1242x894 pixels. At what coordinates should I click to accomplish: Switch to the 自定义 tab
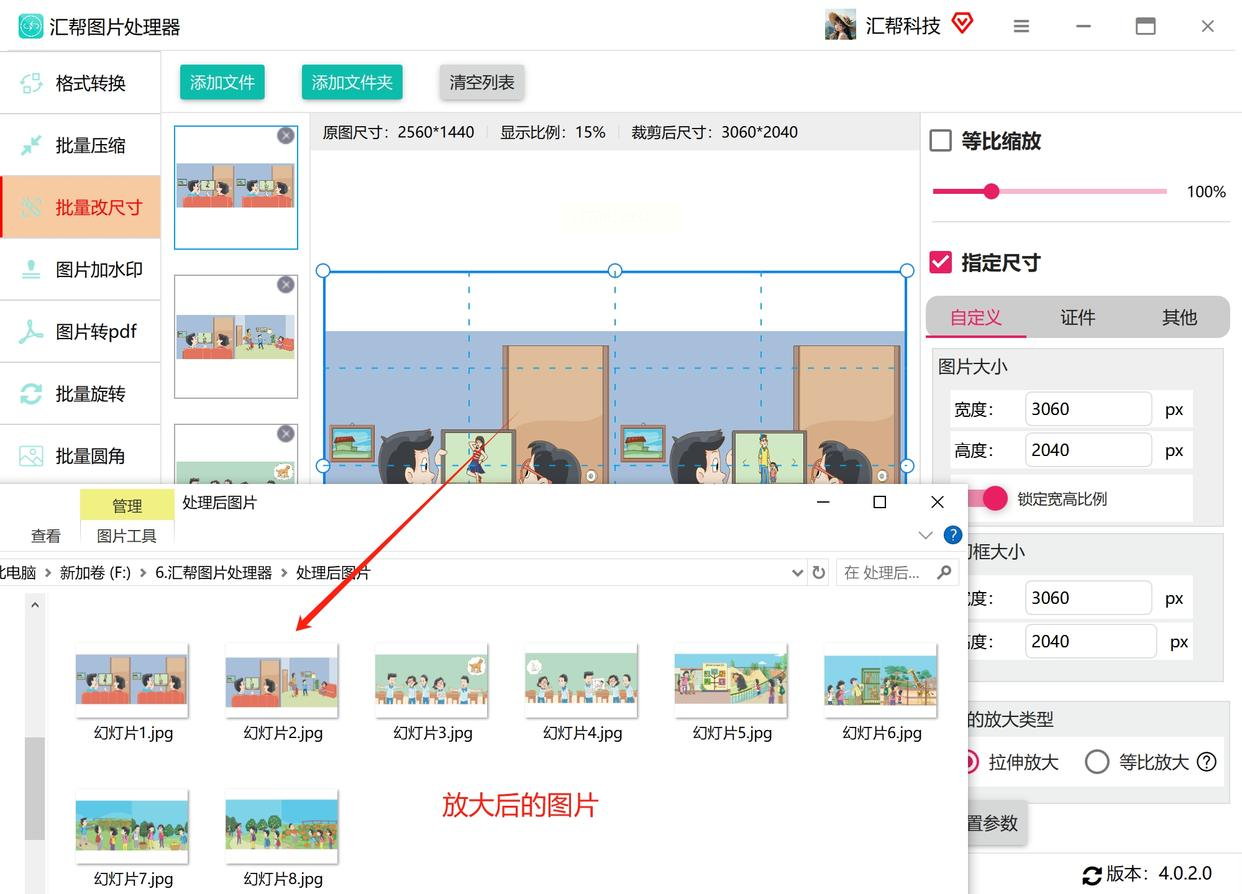tap(976, 317)
